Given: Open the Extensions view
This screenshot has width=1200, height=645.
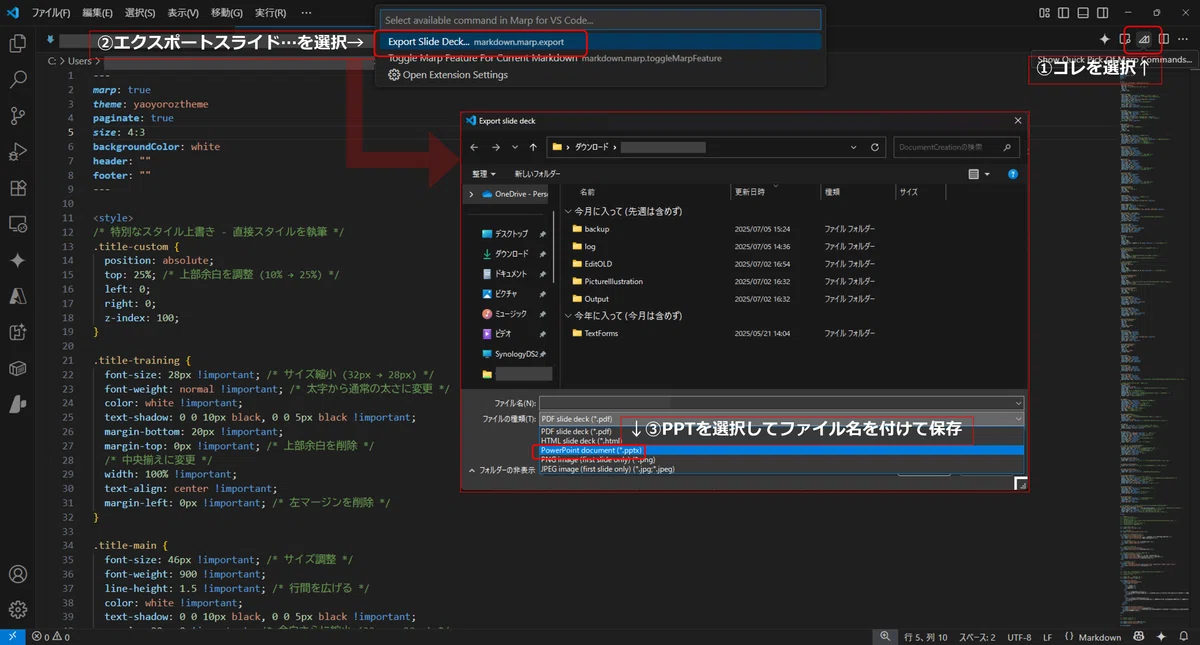Looking at the screenshot, I should (17, 188).
